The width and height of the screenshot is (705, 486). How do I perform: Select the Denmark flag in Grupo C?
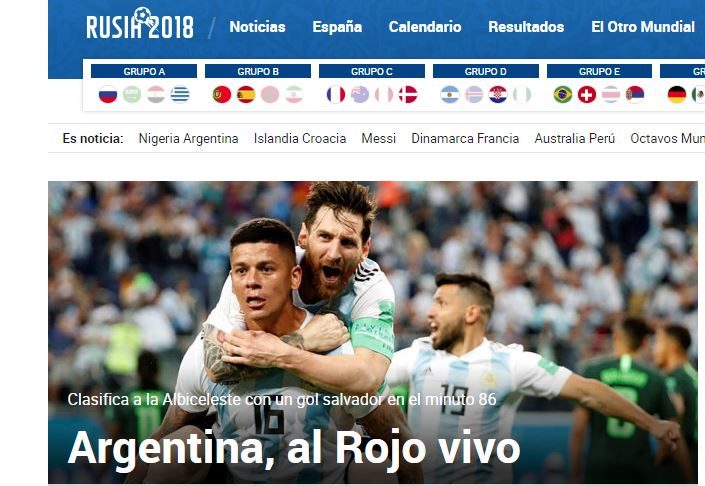click(x=408, y=94)
